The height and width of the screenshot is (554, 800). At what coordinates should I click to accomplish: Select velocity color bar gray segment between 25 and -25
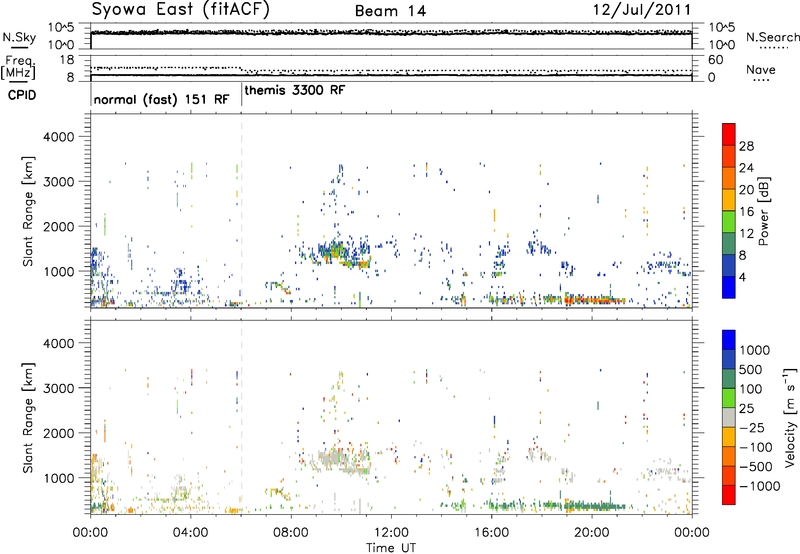729,418
